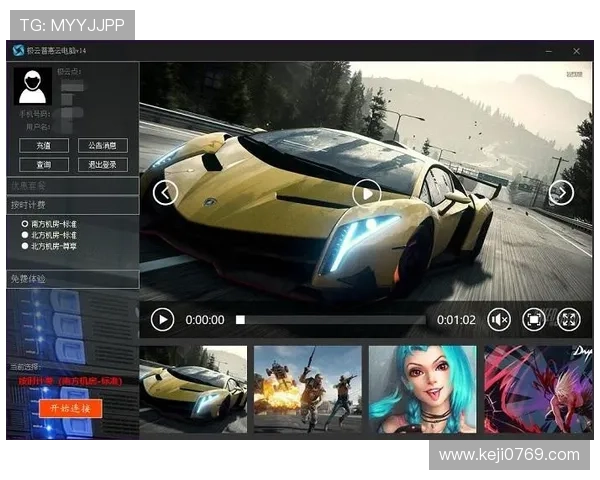Go to the previous slide with left arrow

(166, 192)
